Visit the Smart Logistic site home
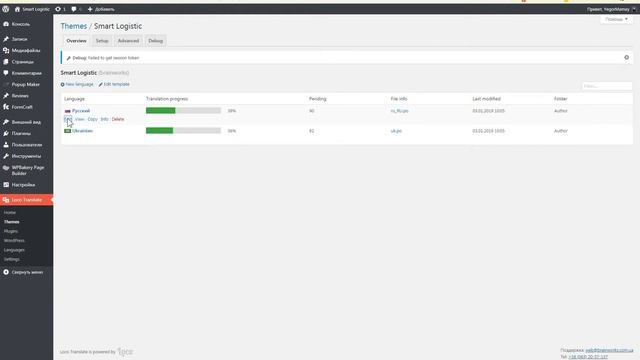The width and height of the screenshot is (640, 360). point(32,9)
